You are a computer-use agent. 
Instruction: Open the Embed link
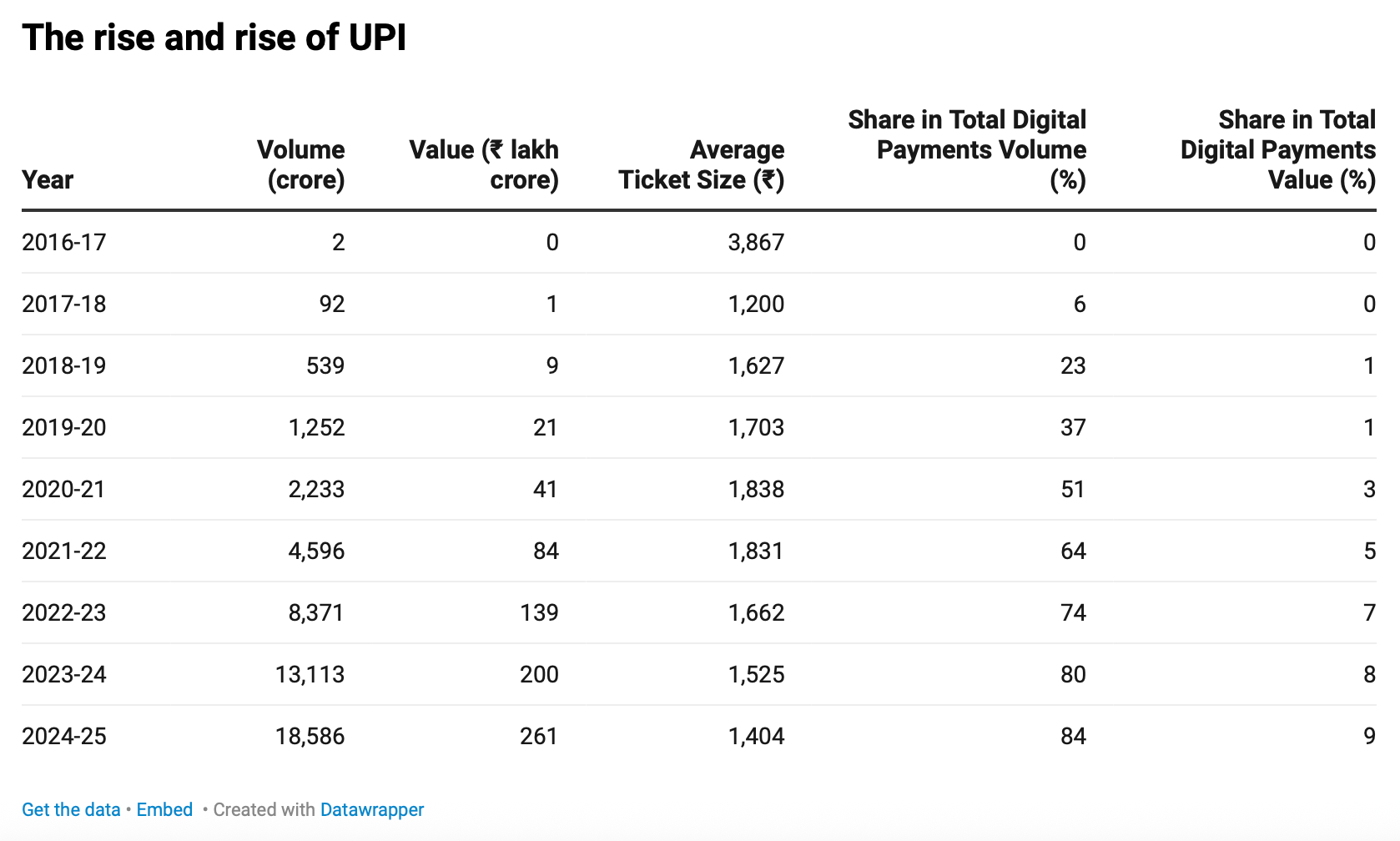pyautogui.click(x=164, y=809)
